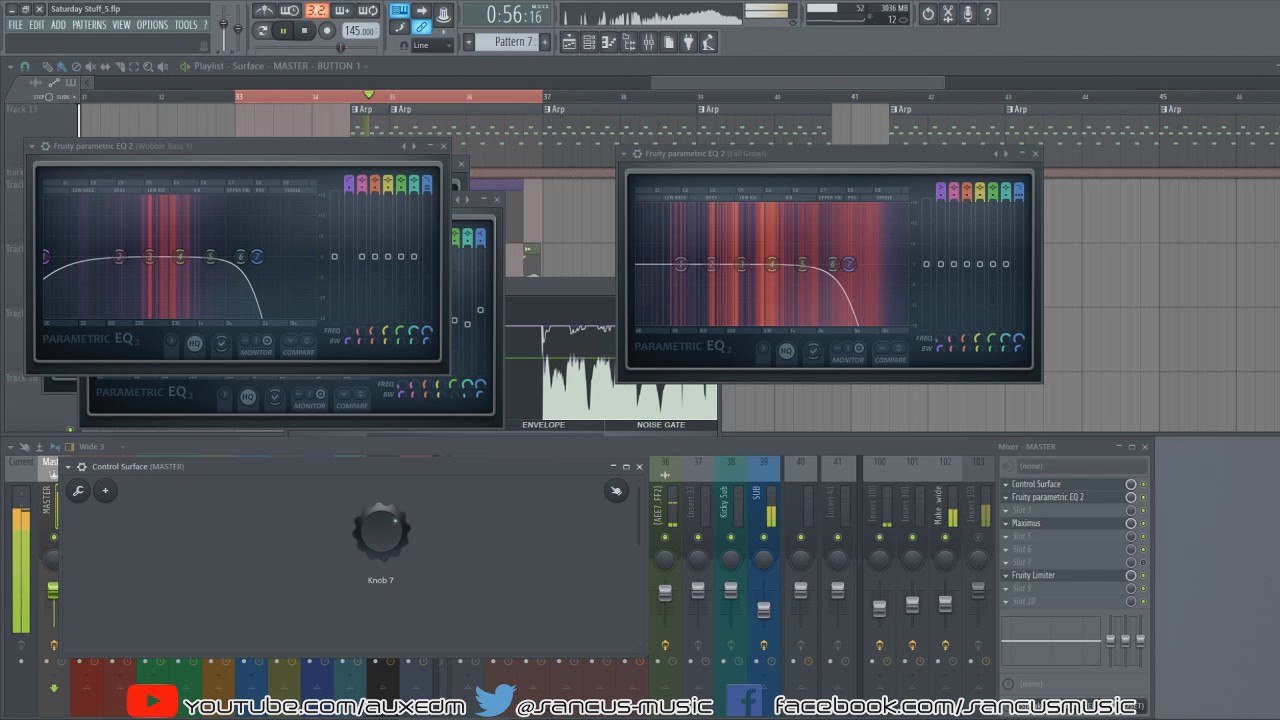This screenshot has width=1280, height=720.
Task: Click the microphone icon in top toolbar
Action: (968, 14)
